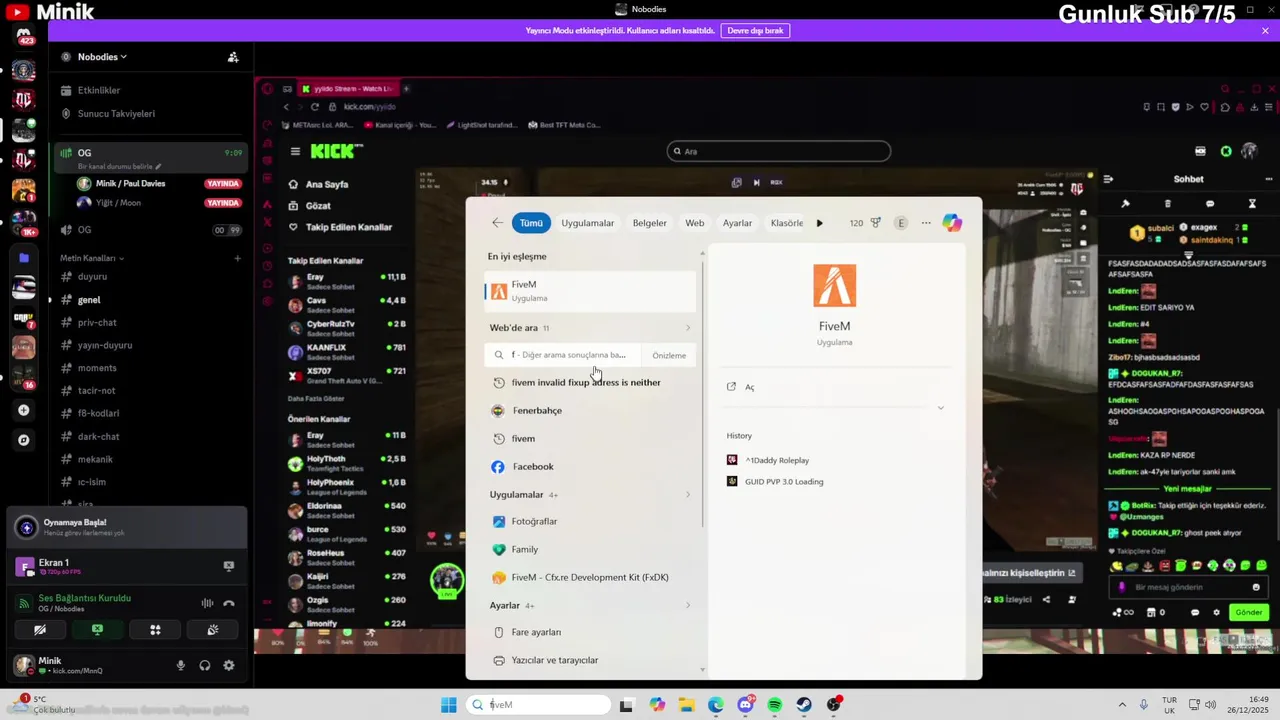Open activities button in voice panel
1280x720 pixels.
[x=155, y=630]
